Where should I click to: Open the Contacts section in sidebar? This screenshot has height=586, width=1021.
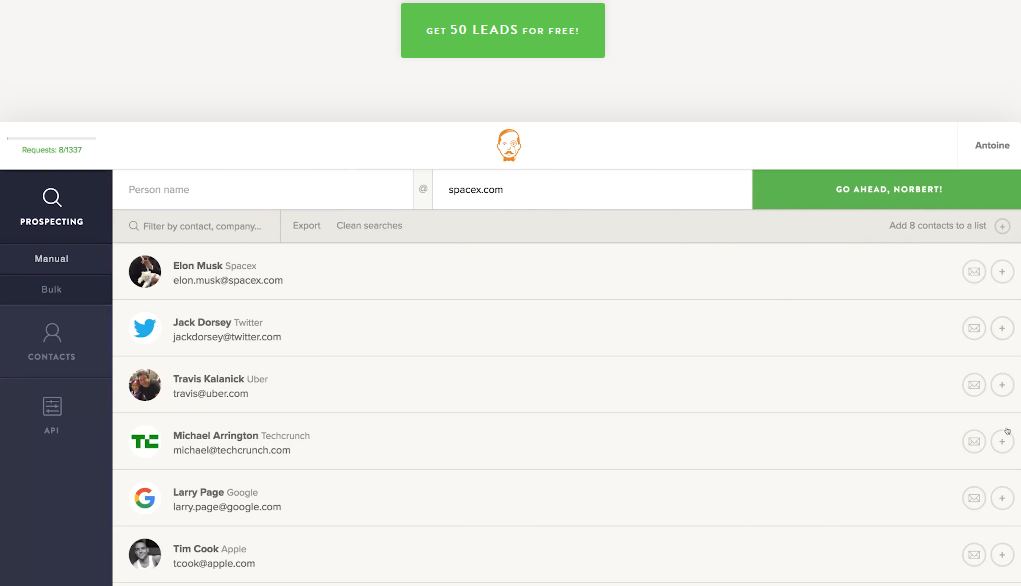52,342
